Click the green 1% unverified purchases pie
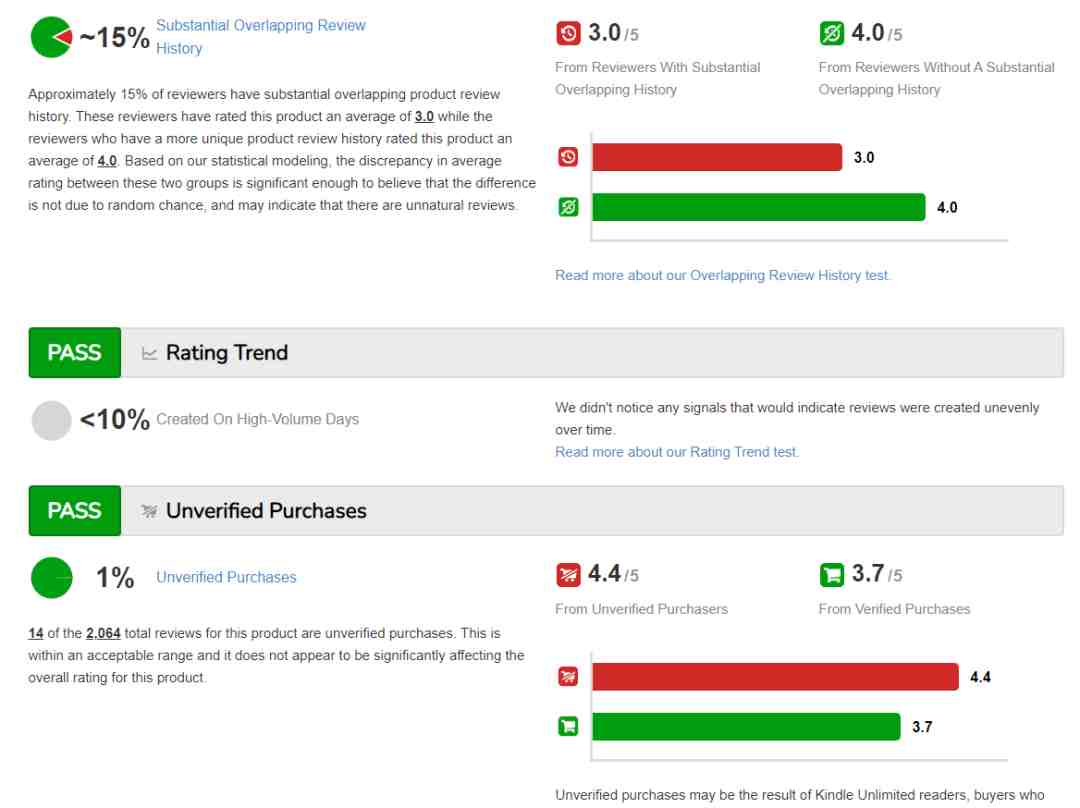This screenshot has width=1080, height=808. (x=51, y=577)
